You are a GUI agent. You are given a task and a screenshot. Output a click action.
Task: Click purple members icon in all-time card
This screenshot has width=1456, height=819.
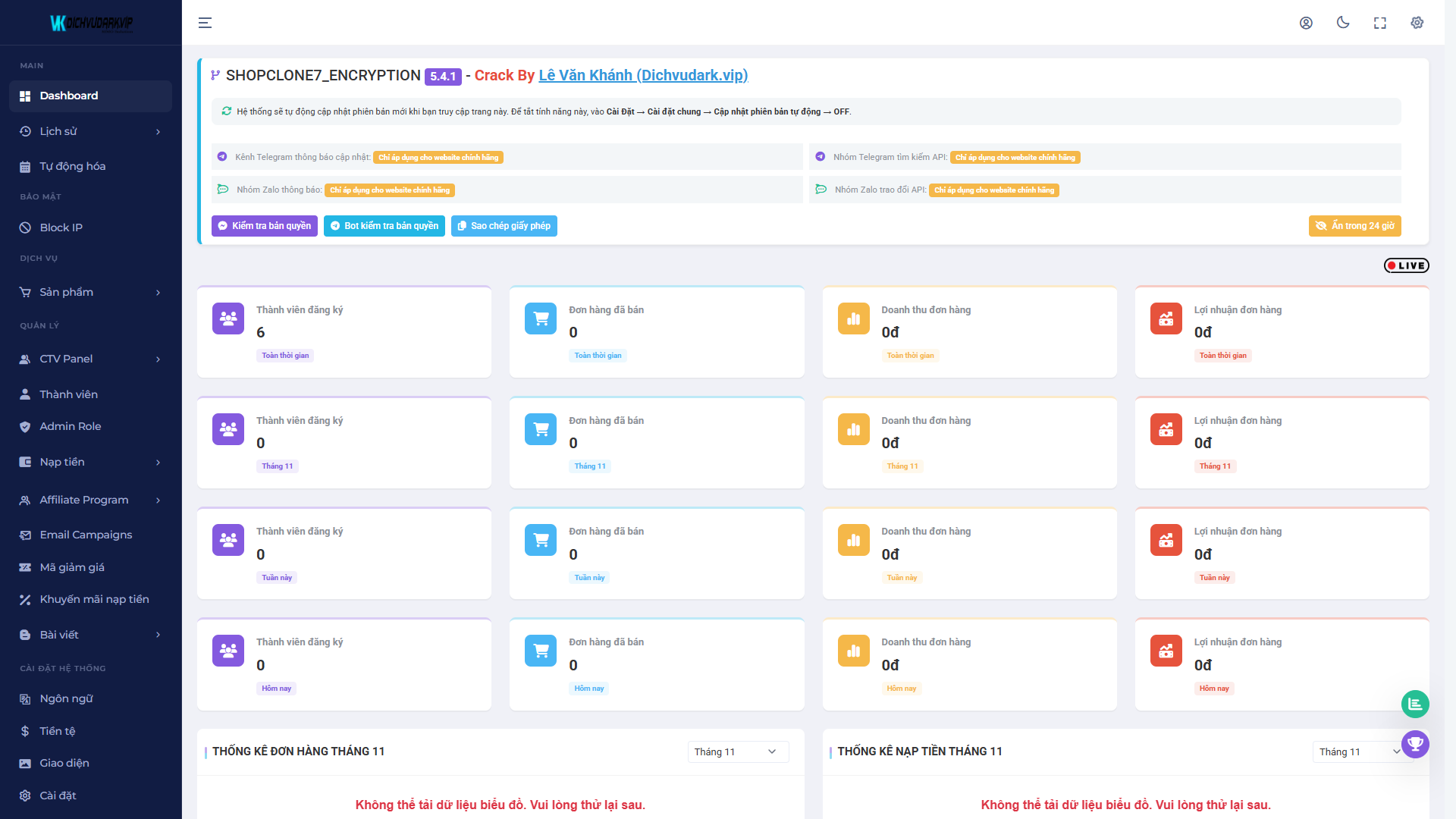pos(228,318)
